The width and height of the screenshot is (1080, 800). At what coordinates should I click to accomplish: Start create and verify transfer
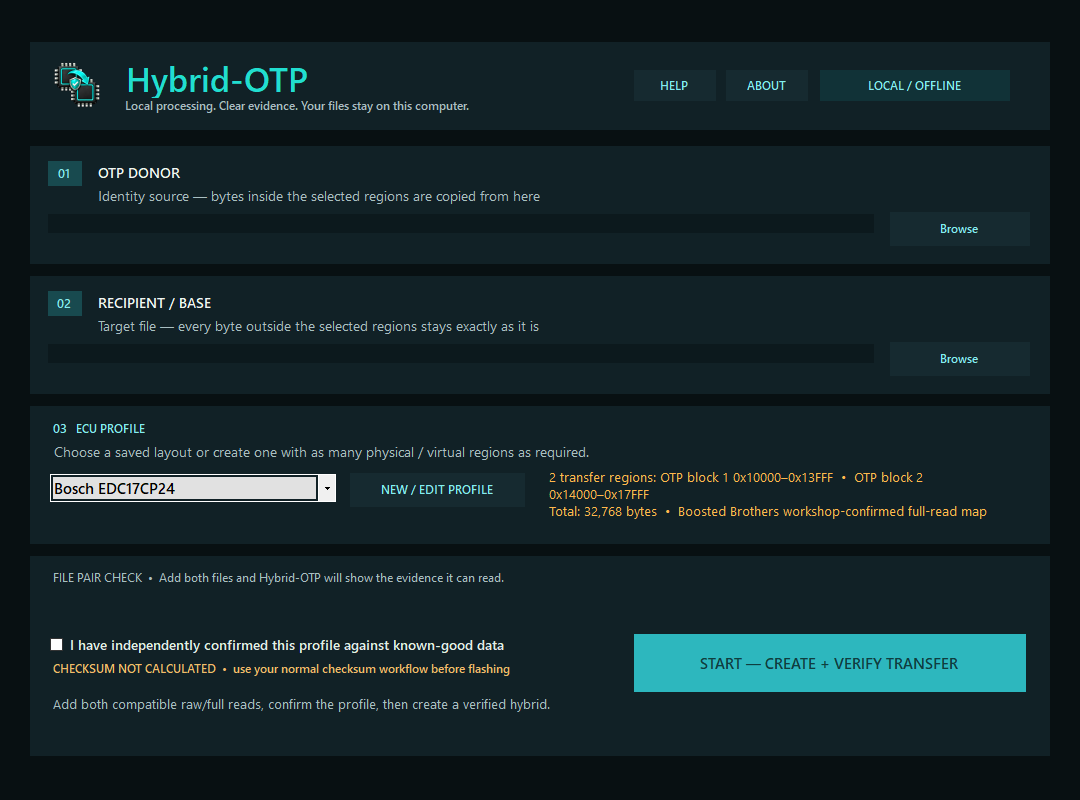829,663
